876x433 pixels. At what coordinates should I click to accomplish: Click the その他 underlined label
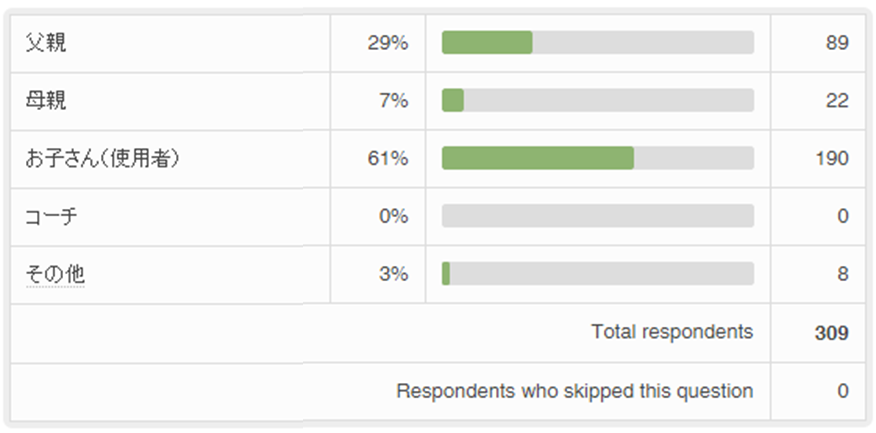click(x=55, y=274)
